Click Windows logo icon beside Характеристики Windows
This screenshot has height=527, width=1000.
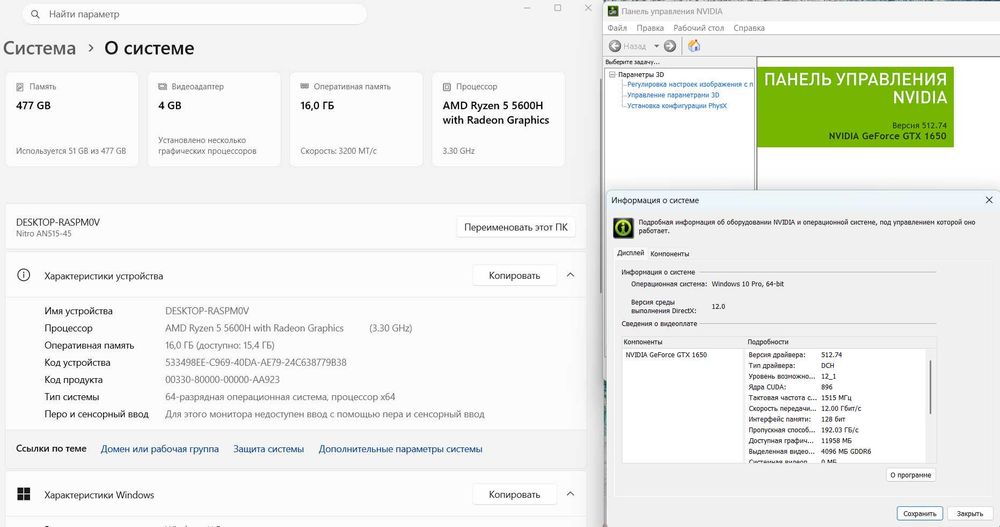tap(24, 494)
